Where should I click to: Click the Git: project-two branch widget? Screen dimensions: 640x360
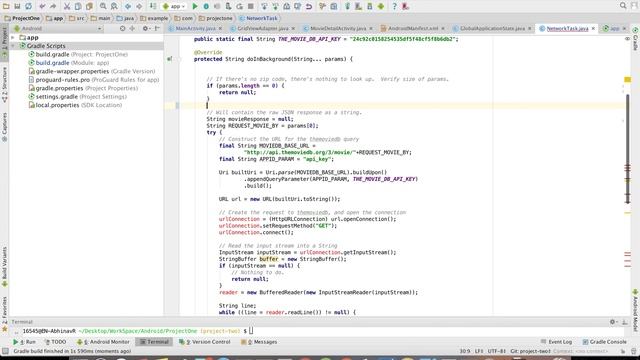530,351
